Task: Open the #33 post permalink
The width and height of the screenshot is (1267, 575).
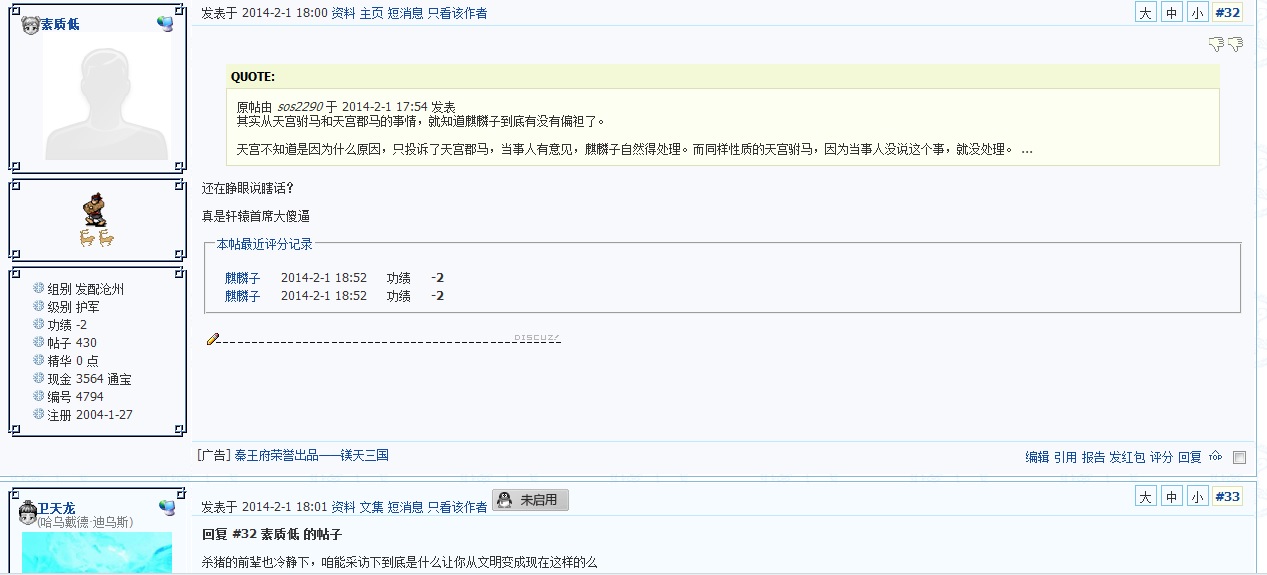Action: pyautogui.click(x=1228, y=497)
